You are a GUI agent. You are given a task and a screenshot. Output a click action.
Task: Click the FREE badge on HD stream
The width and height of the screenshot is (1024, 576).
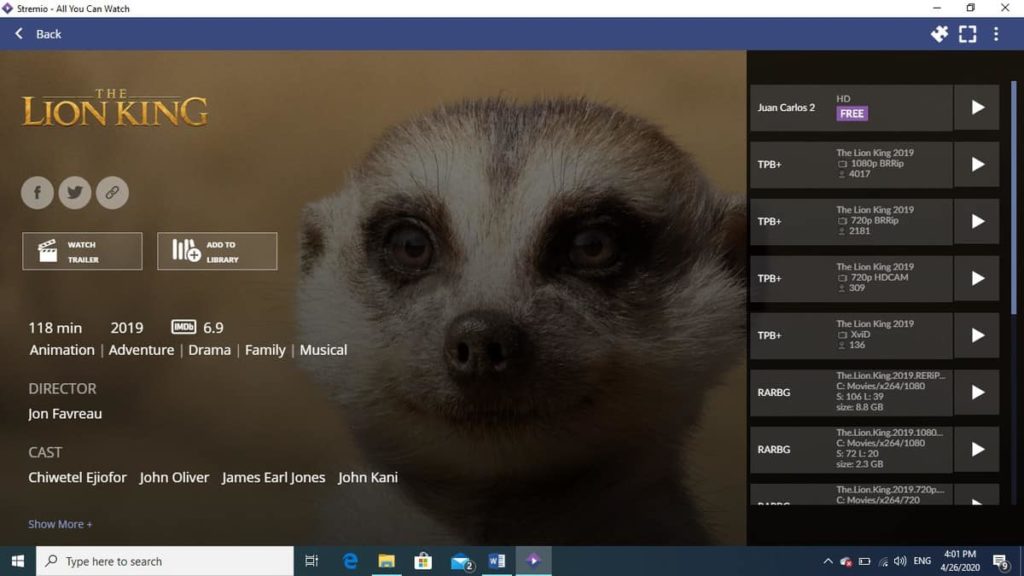coord(852,114)
